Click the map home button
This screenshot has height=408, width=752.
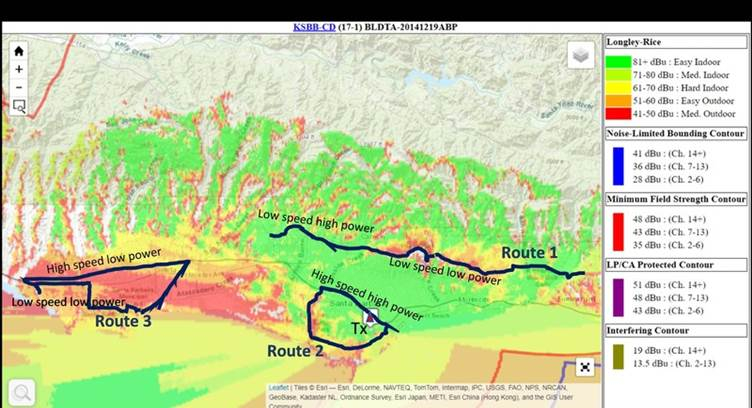pos(19,51)
